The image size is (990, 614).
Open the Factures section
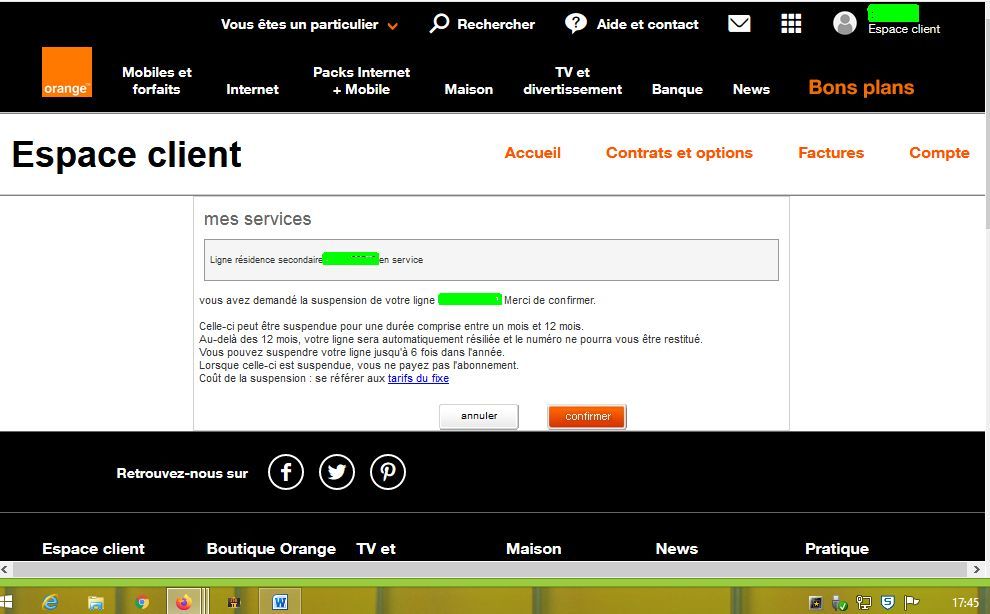(x=830, y=153)
